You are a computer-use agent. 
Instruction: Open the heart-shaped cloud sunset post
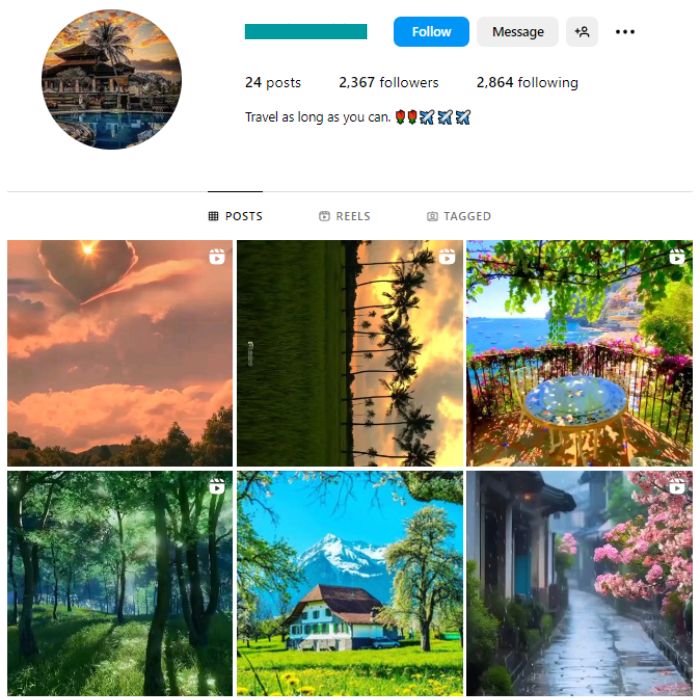coord(120,353)
